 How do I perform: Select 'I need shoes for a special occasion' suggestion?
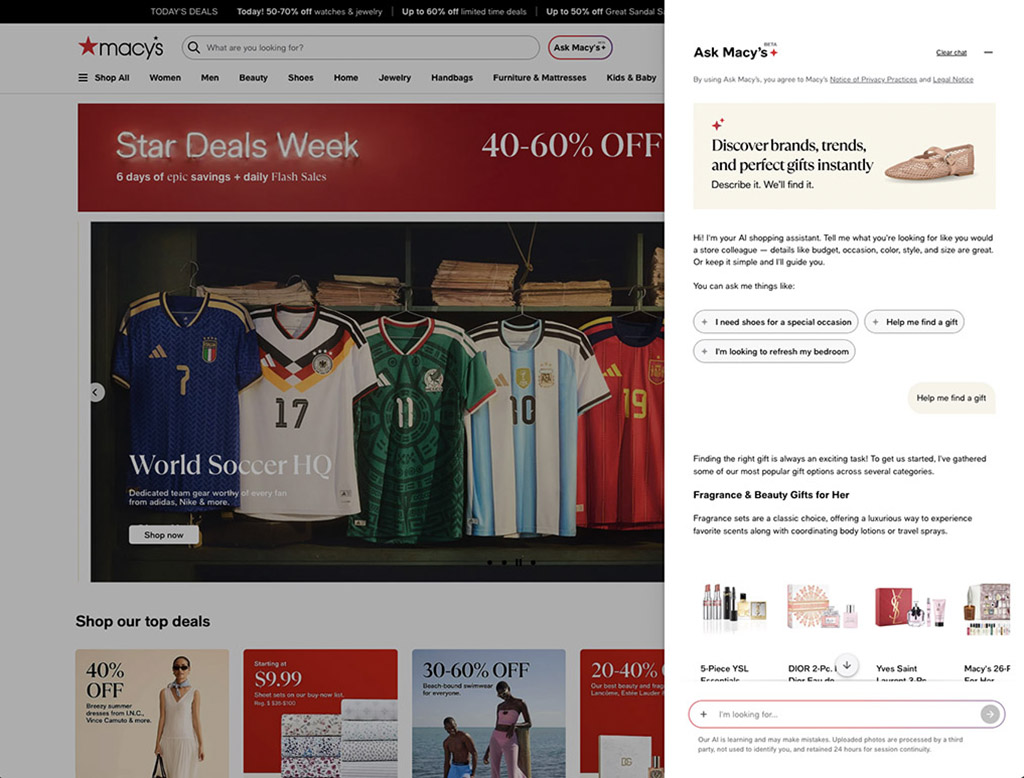point(776,322)
